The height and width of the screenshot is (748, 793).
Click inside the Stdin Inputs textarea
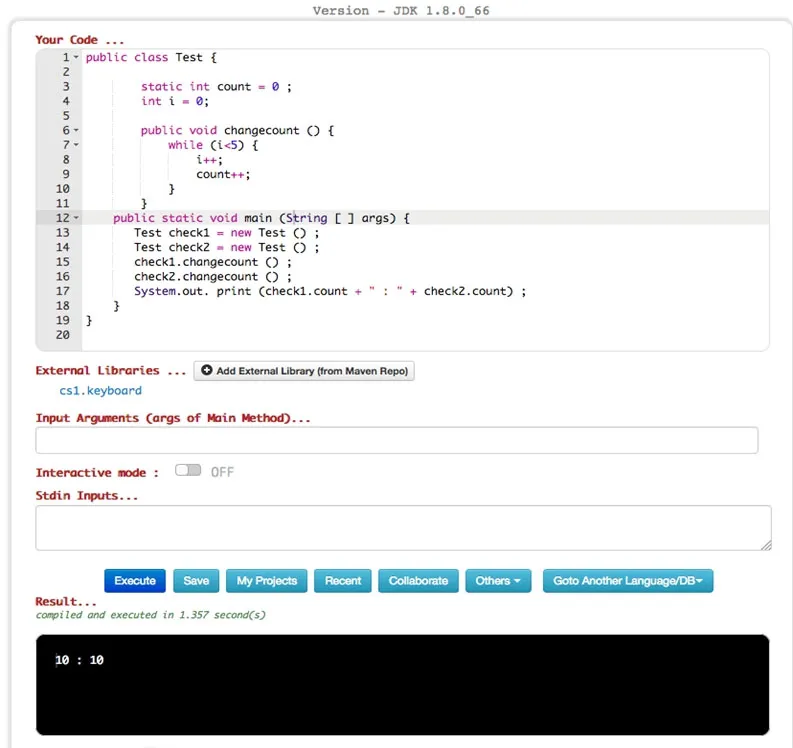click(403, 527)
